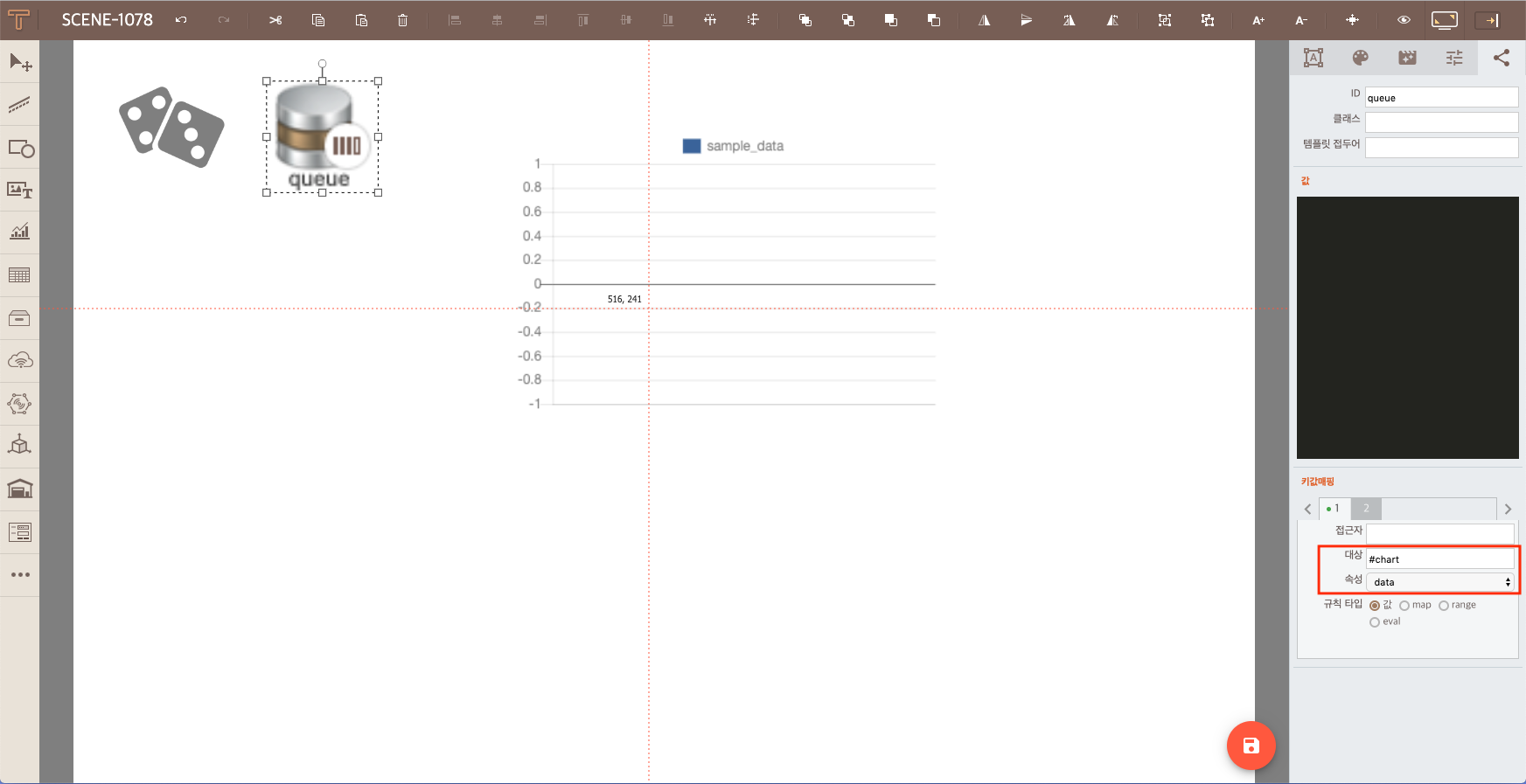Screen dimensions: 1526x784
Task: Choose the line drawing tool in the sidebar
Action: pyautogui.click(x=19, y=106)
